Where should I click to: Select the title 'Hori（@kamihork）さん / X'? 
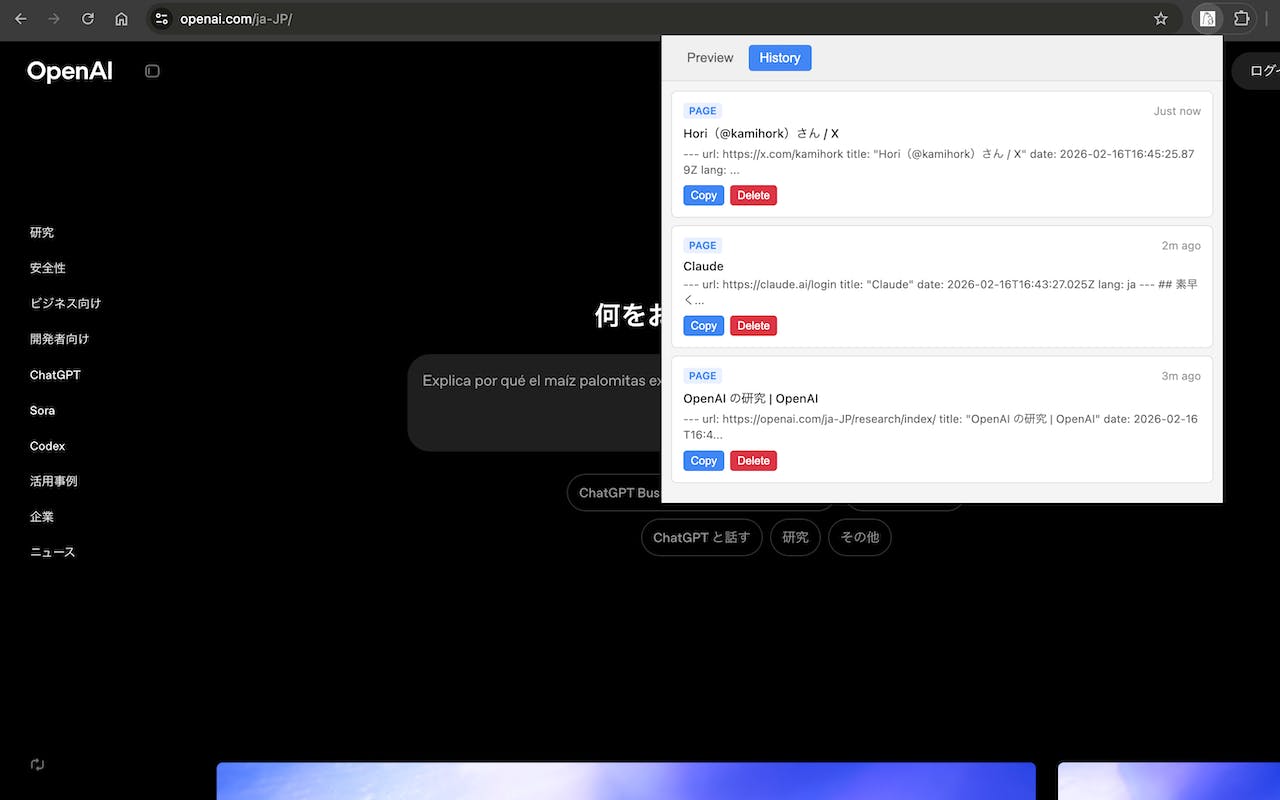[761, 133]
